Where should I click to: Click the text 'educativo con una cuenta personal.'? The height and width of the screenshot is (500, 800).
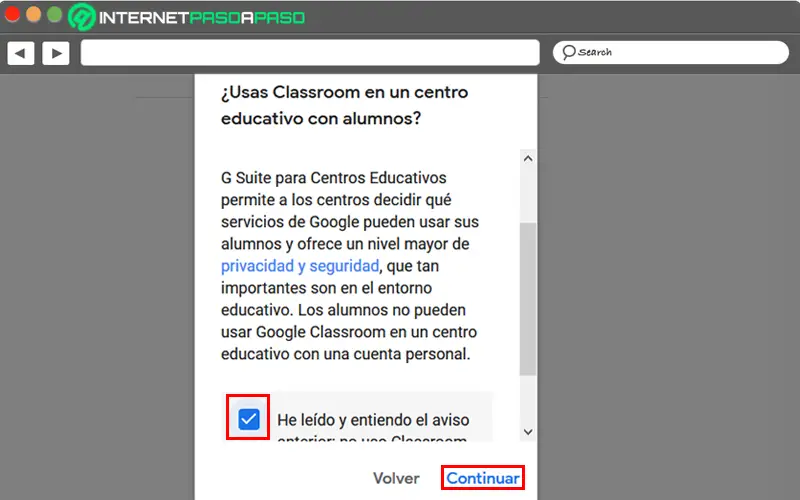pyautogui.click(x=345, y=354)
